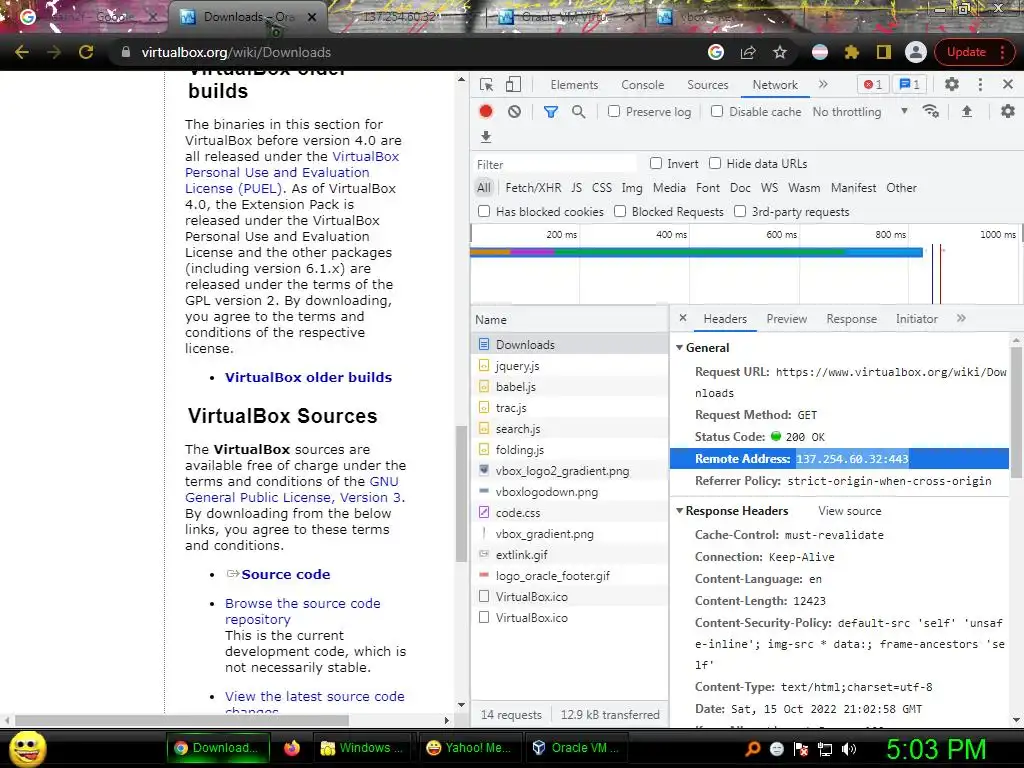Click the network Filter text field

554,164
